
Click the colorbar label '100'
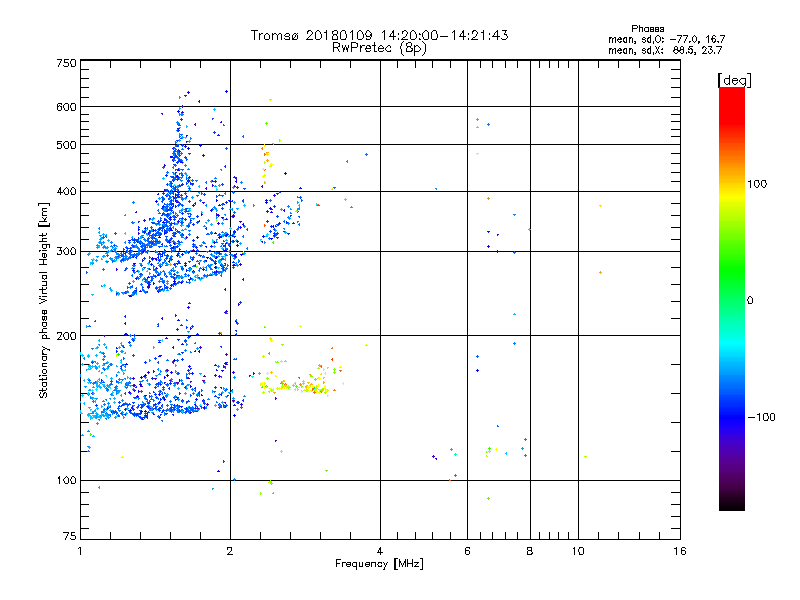[x=757, y=184]
